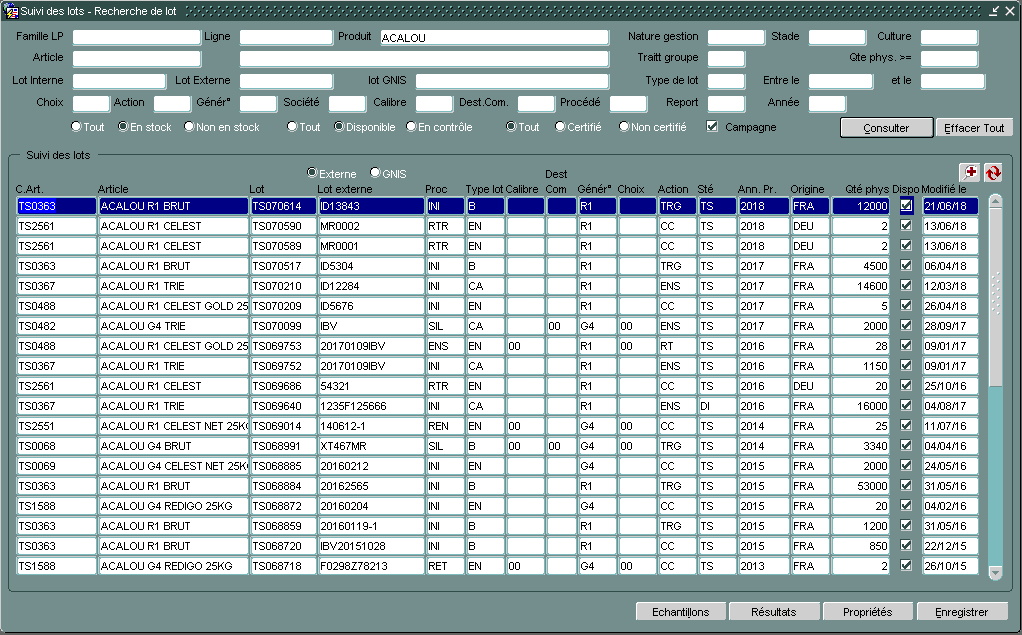The width and height of the screenshot is (1022, 635).
Task: Select the En contrôle radio button
Action: (411, 126)
